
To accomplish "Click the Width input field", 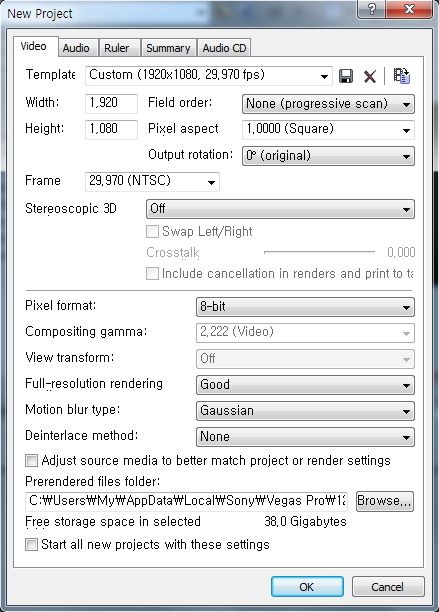I will (x=111, y=103).
